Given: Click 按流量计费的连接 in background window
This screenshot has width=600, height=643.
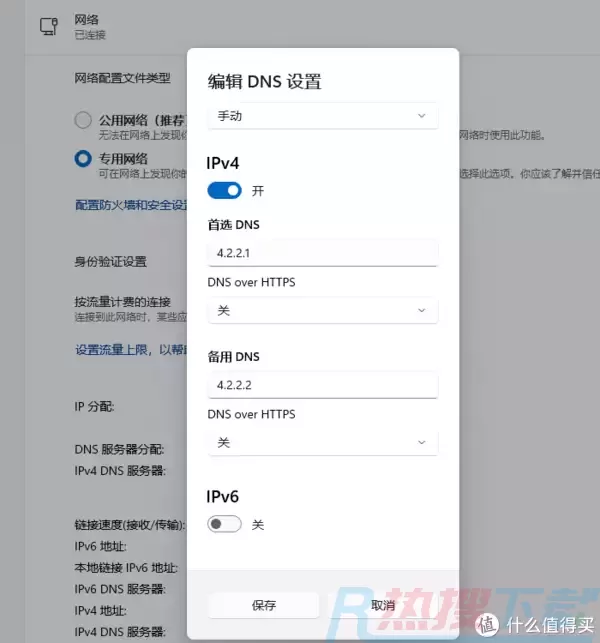Looking at the screenshot, I should pos(122,302).
